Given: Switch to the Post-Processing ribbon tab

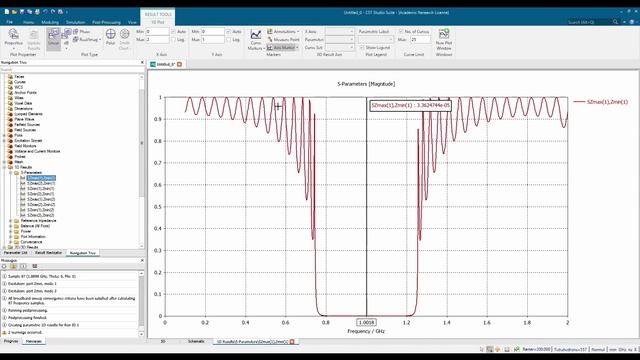Looking at the screenshot, I should (106, 22).
